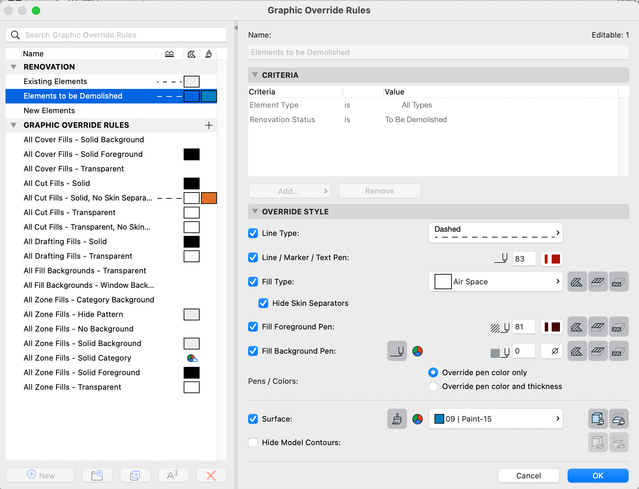Uncheck the Line Type checkbox
The image size is (639, 489).
tap(253, 233)
